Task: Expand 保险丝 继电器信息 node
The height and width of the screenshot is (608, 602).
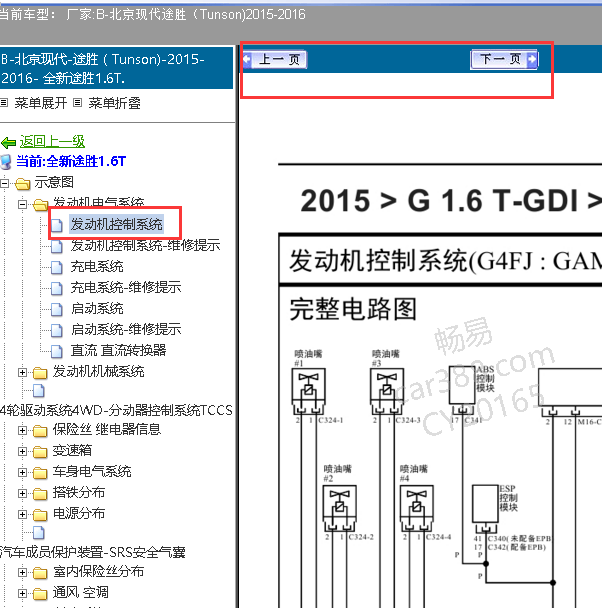Action: [22, 430]
